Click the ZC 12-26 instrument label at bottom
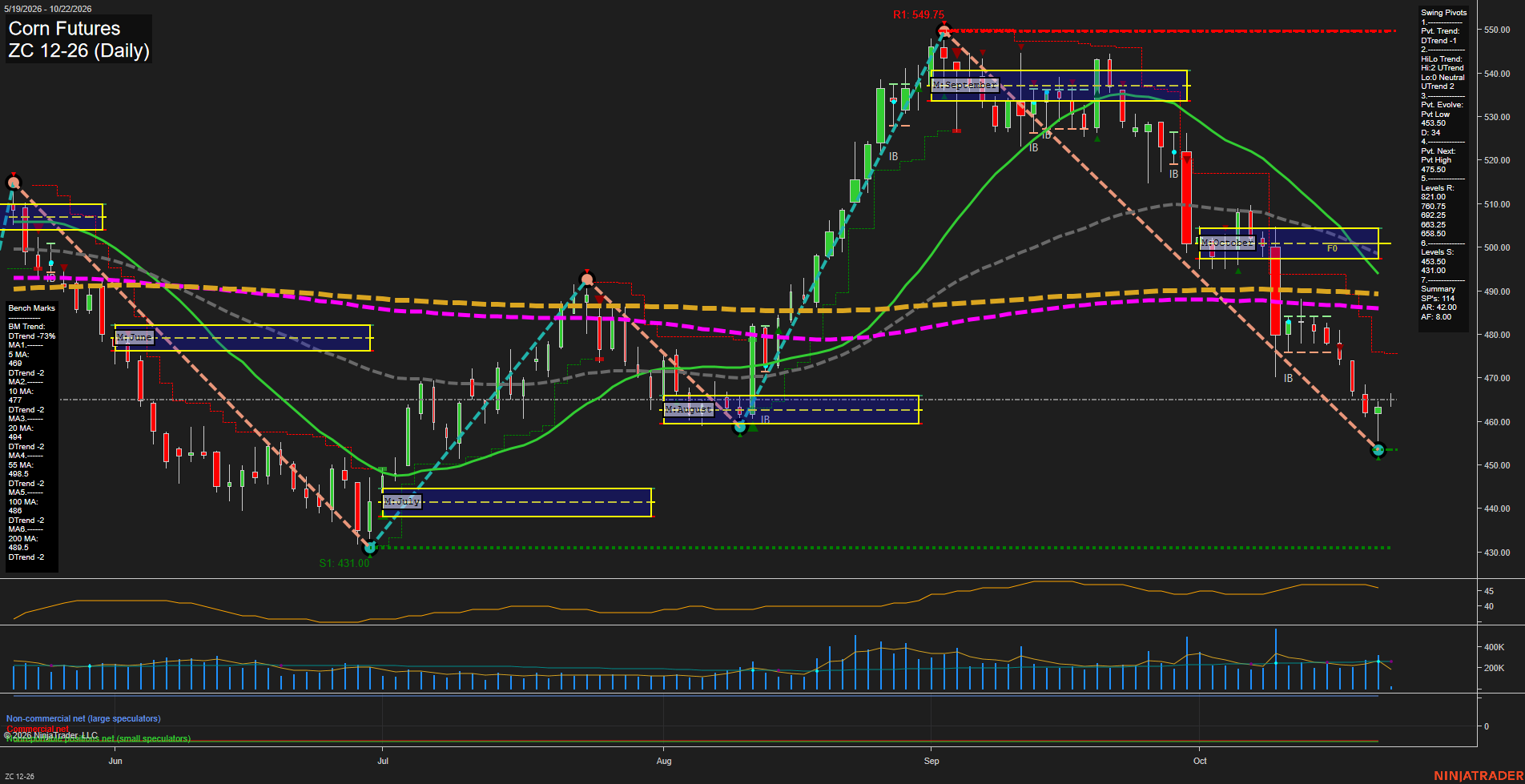 19,777
